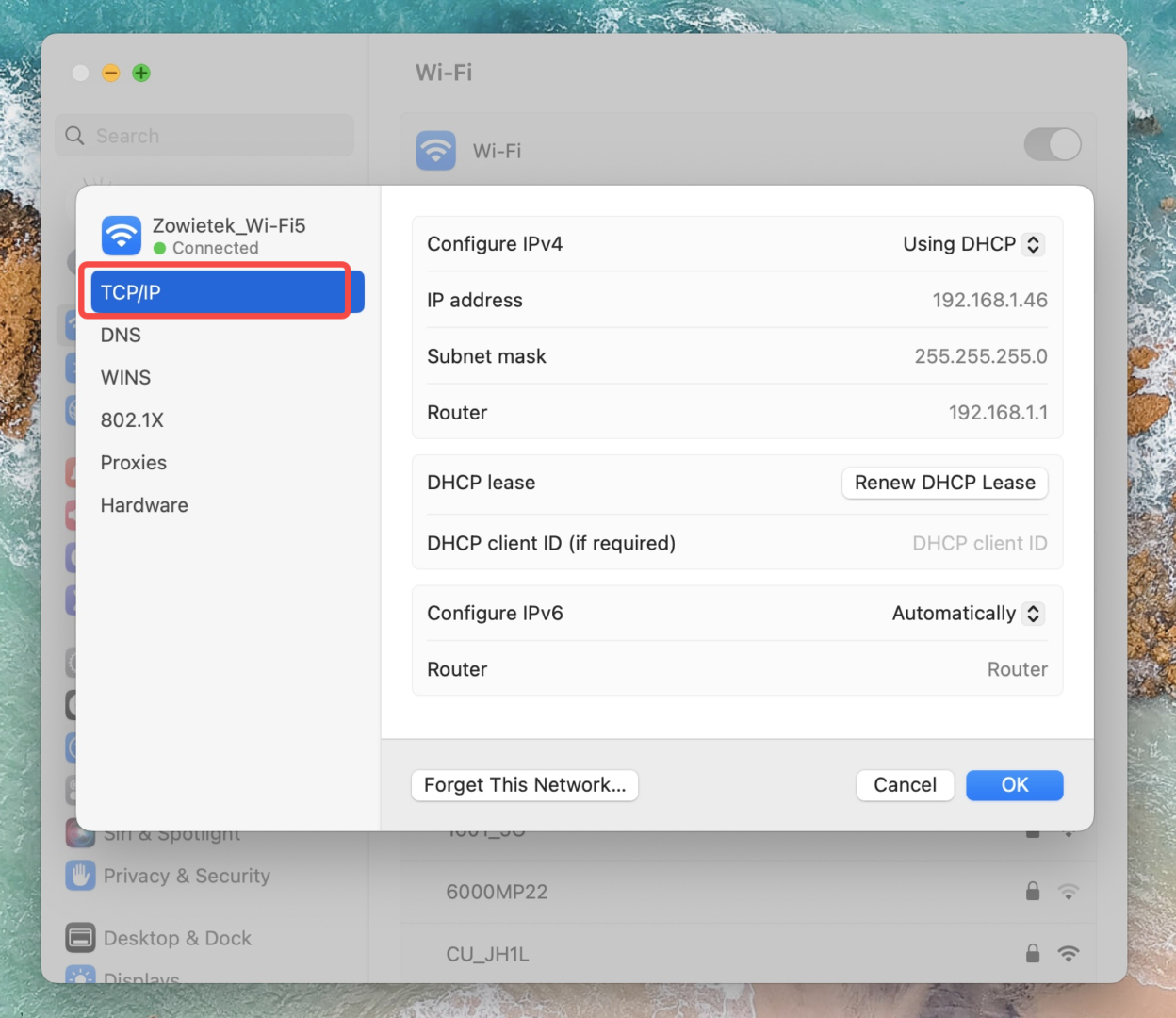Image resolution: width=1176 pixels, height=1018 pixels.
Task: Open the Configure IPv4 dropdown
Action: pyautogui.click(x=973, y=244)
